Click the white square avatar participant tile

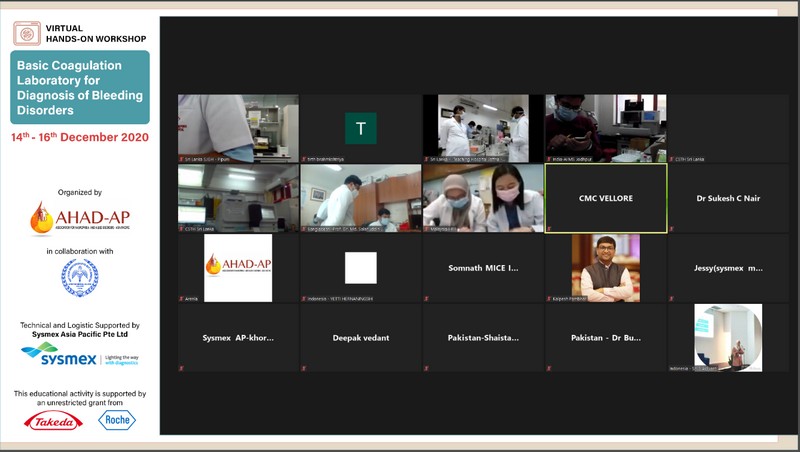pyautogui.click(x=360, y=268)
